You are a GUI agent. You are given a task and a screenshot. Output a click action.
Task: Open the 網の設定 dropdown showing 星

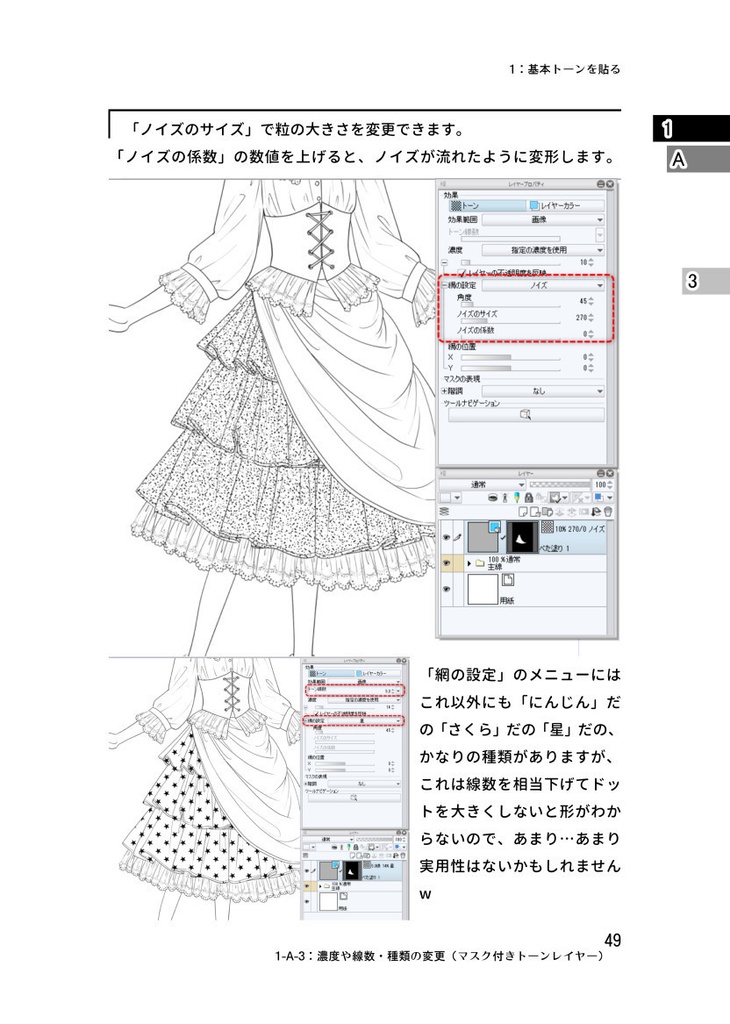pyautogui.click(x=364, y=721)
